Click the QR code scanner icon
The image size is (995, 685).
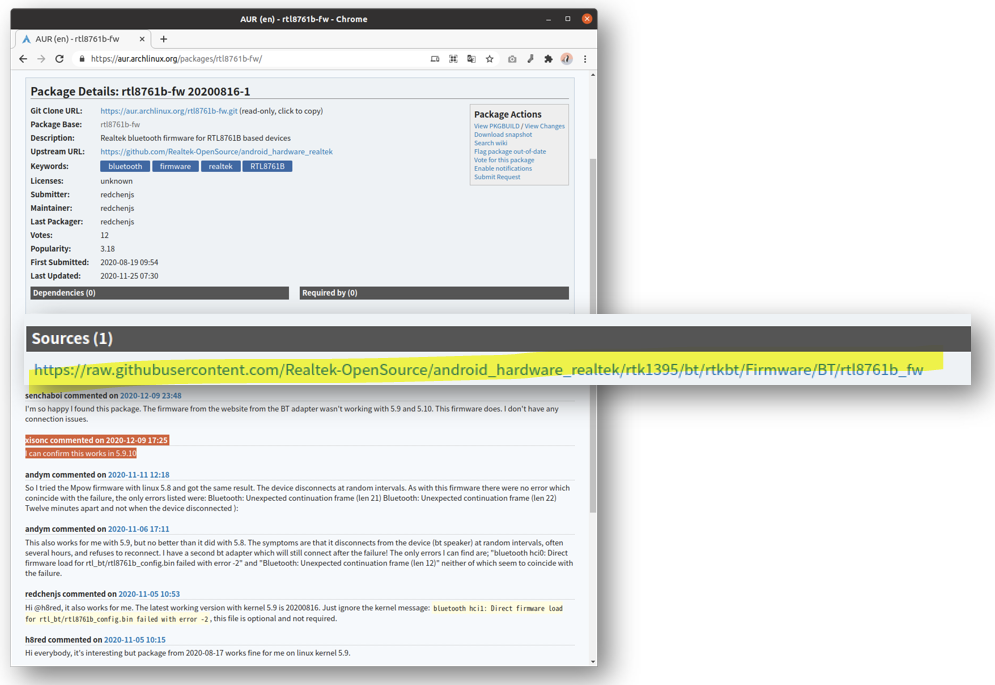[453, 59]
